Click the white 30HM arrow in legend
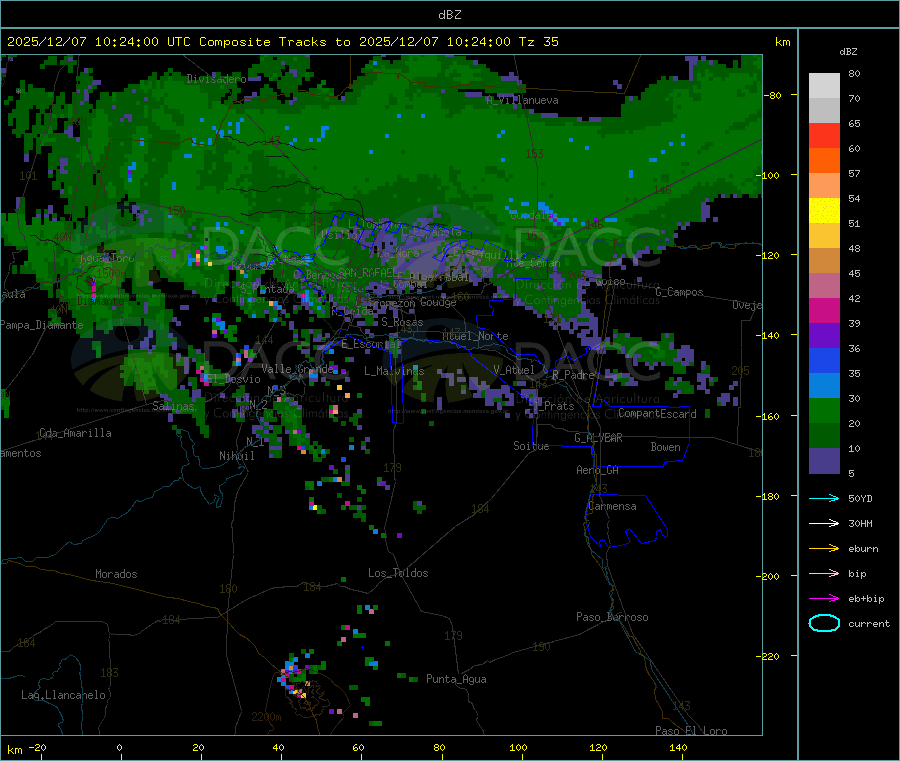Image resolution: width=900 pixels, height=761 pixels. (824, 523)
